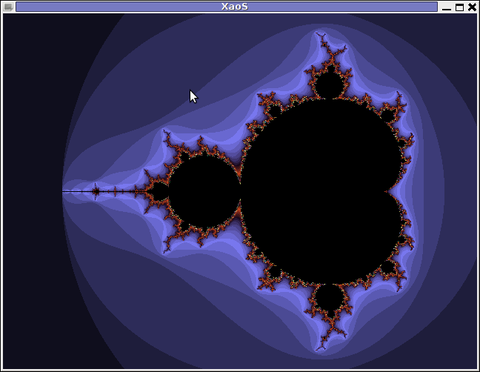Click the XaoS title bar label
480x372 pixels.
pyautogui.click(x=235, y=7)
